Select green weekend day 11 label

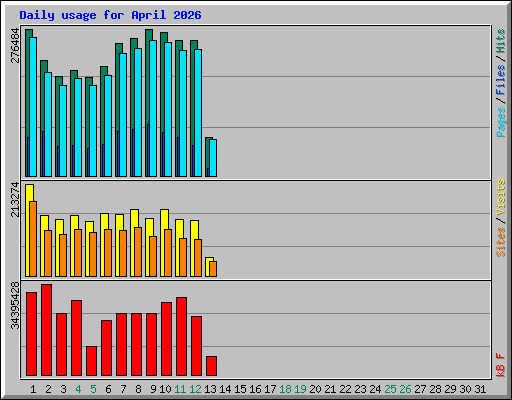click(x=180, y=389)
